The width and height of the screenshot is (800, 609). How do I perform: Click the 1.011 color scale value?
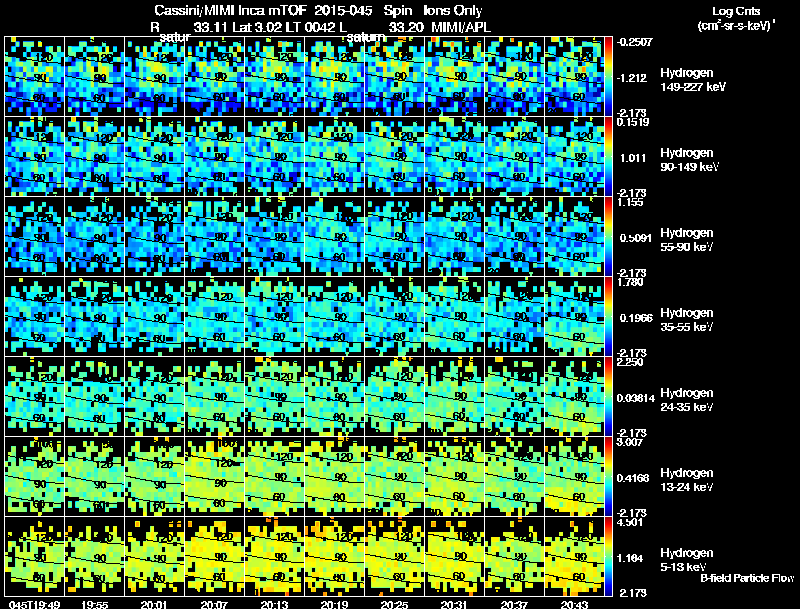tap(633, 158)
